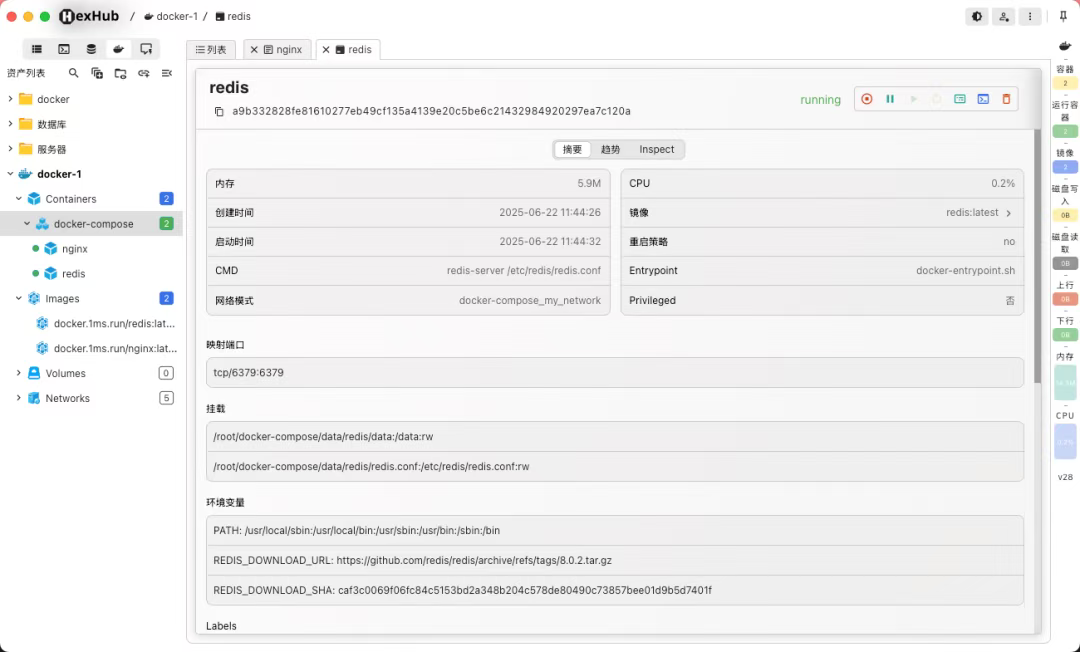Screen dimensions: 1080x652
Task: Open the redis container terminal
Action: pyautogui.click(x=983, y=99)
